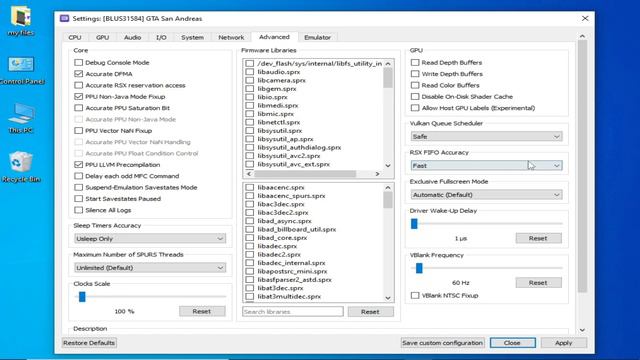Click Restore Defaults button

pos(89,343)
